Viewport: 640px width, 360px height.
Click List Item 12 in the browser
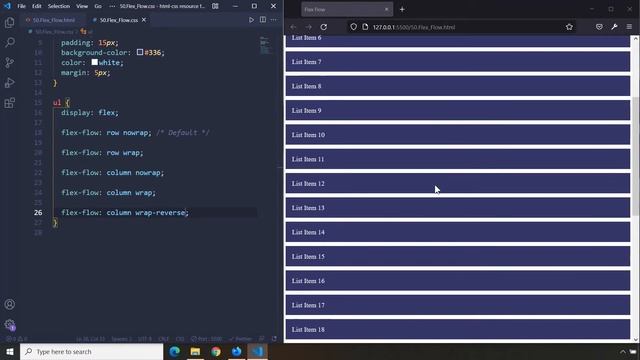tap(458, 183)
